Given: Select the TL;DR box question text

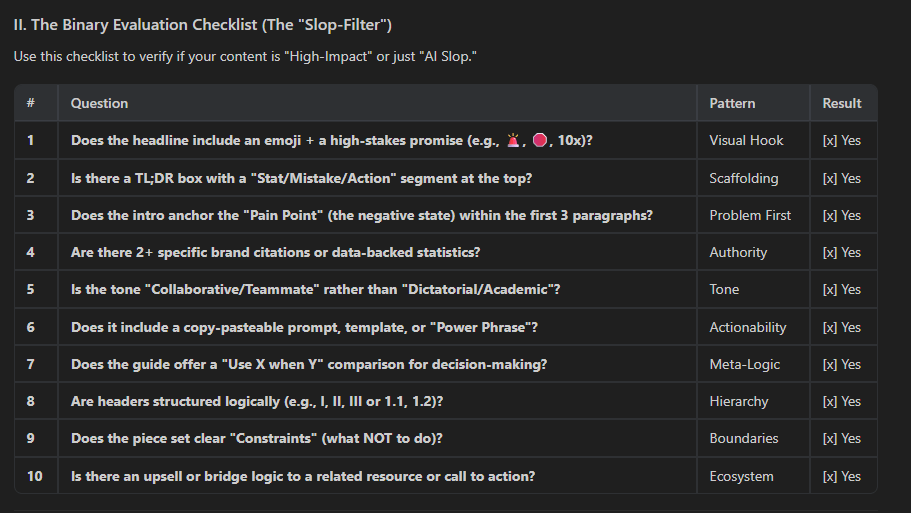Looking at the screenshot, I should tap(301, 178).
